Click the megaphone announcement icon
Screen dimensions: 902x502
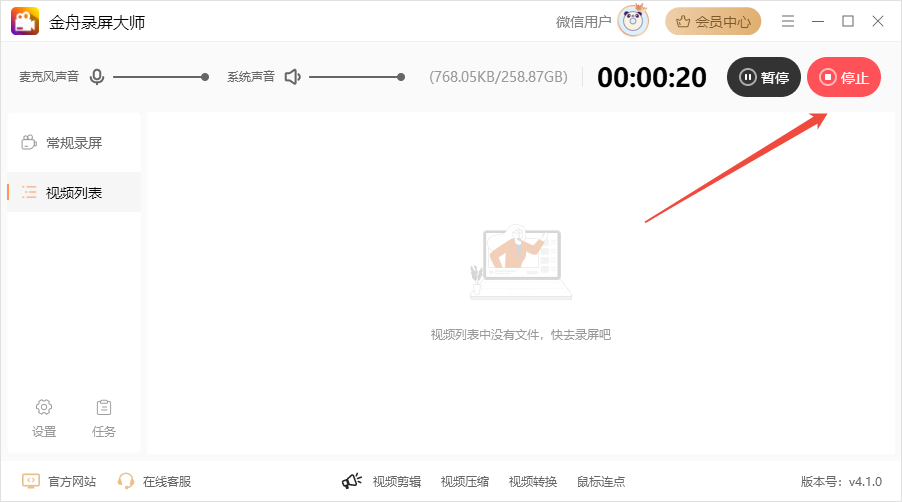[351, 481]
